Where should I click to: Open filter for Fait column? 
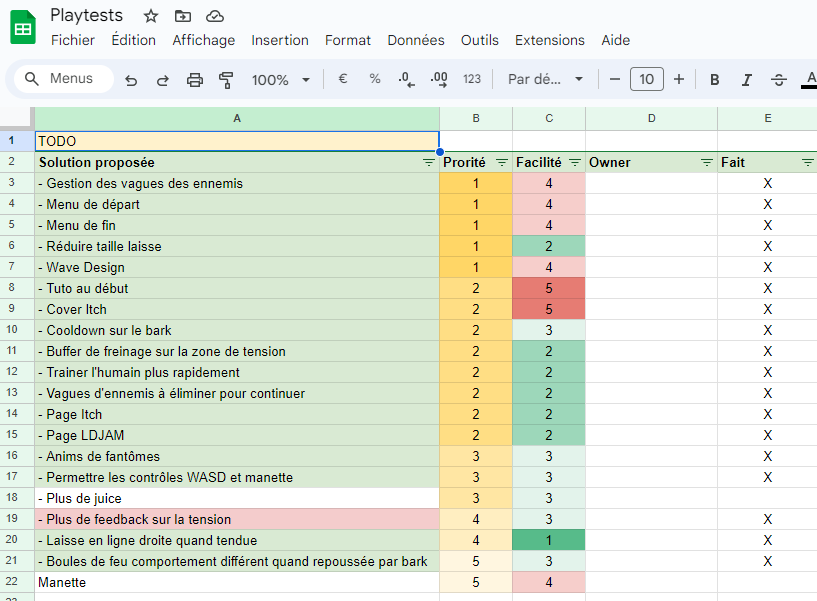(x=808, y=163)
